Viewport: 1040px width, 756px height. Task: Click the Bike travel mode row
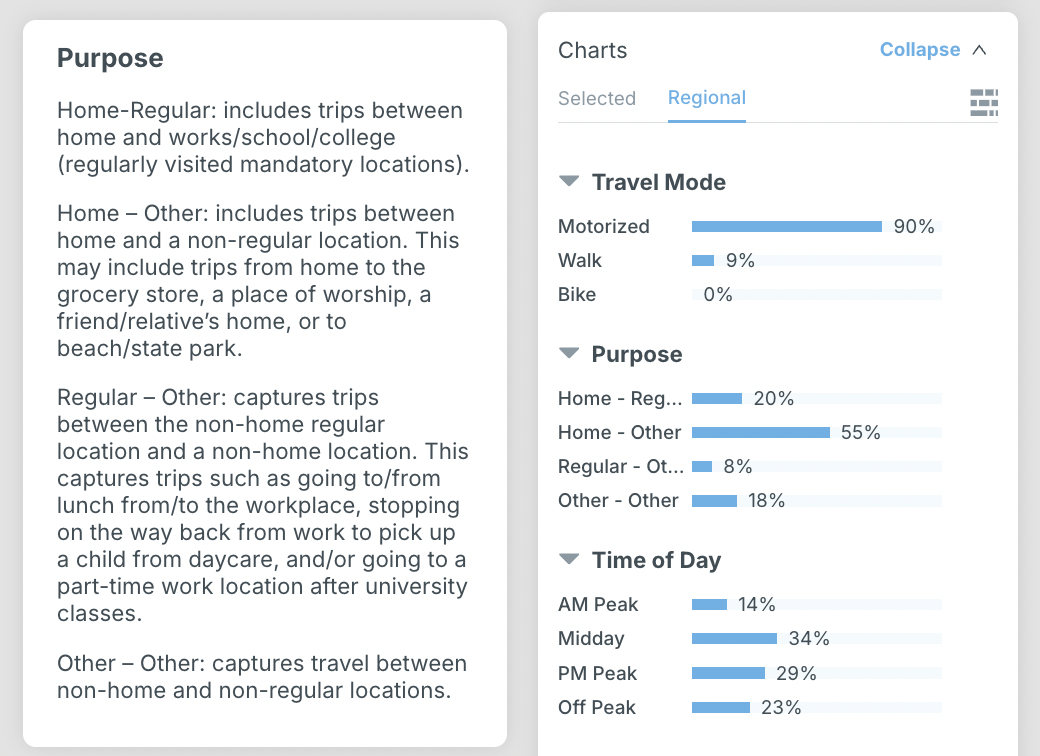pyautogui.click(x=577, y=295)
